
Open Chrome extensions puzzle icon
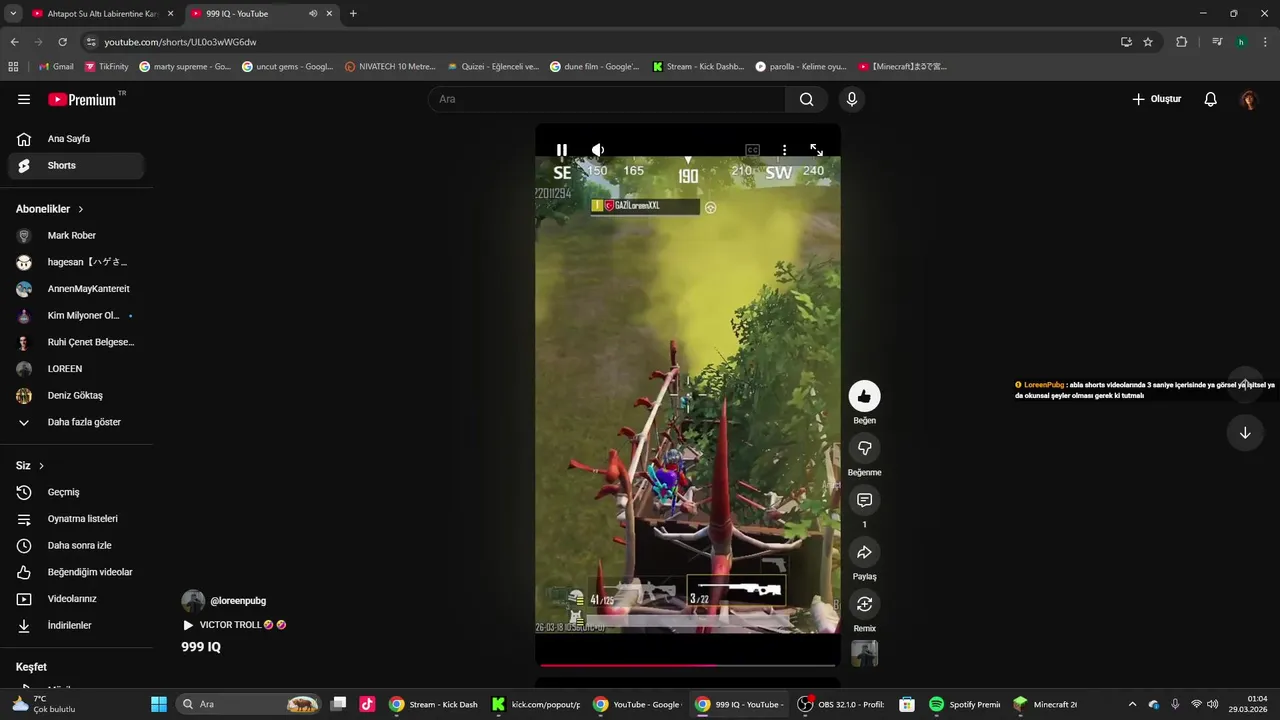(1181, 42)
